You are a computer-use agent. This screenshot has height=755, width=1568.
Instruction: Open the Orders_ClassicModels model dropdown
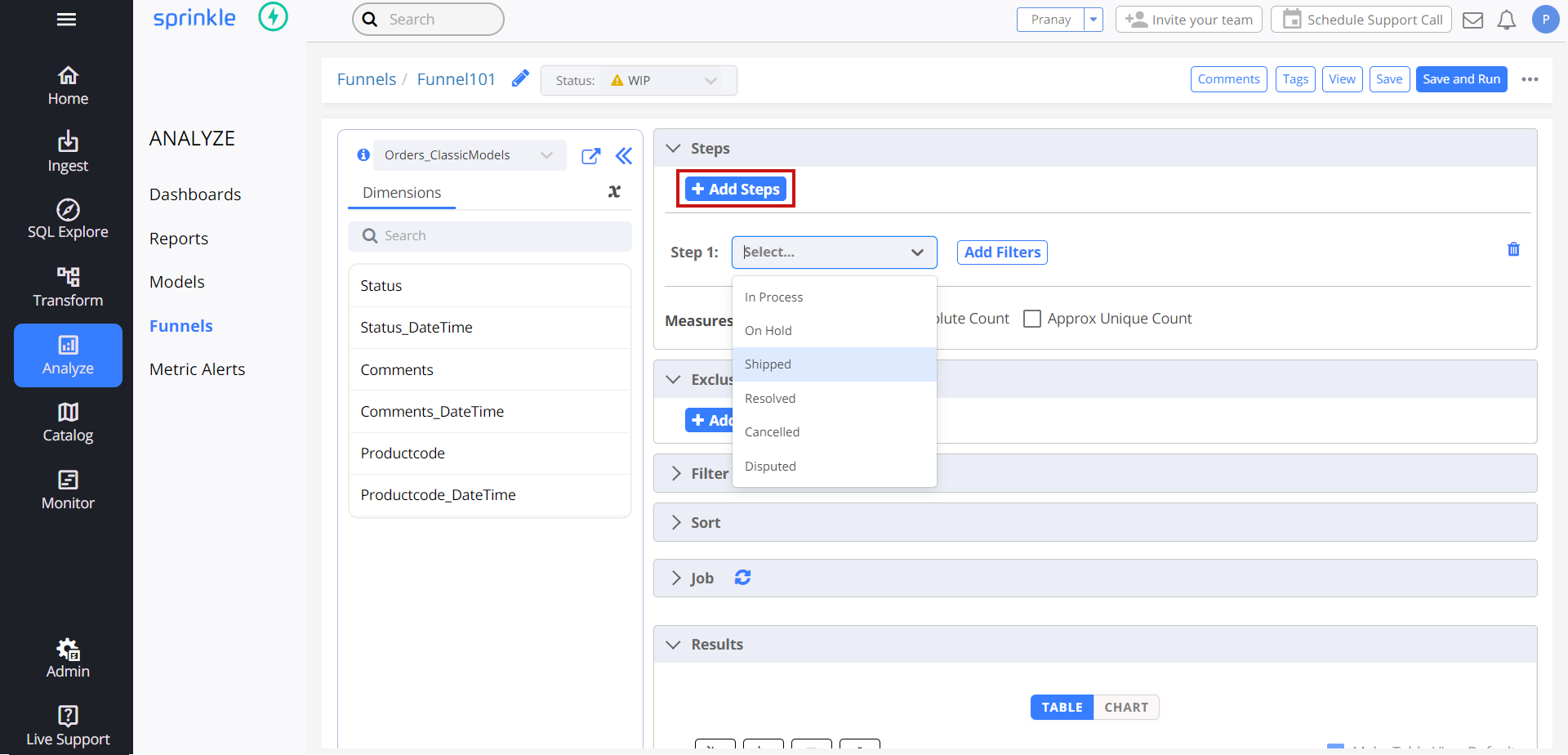470,155
